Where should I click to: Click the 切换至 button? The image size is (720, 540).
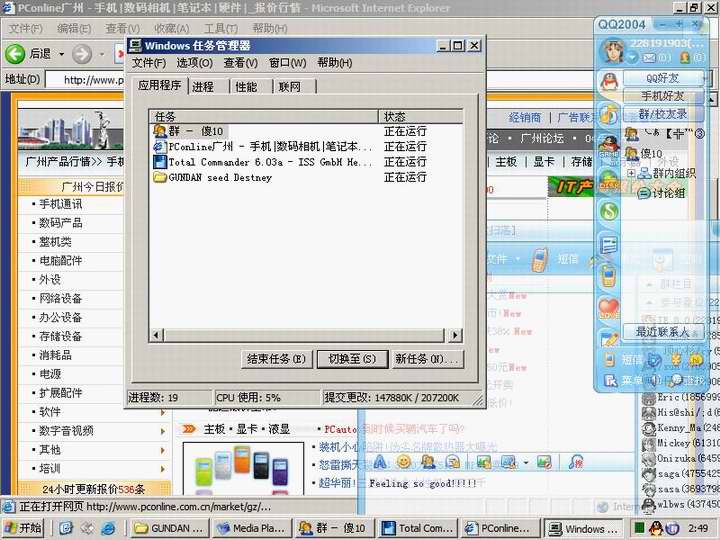(352, 359)
